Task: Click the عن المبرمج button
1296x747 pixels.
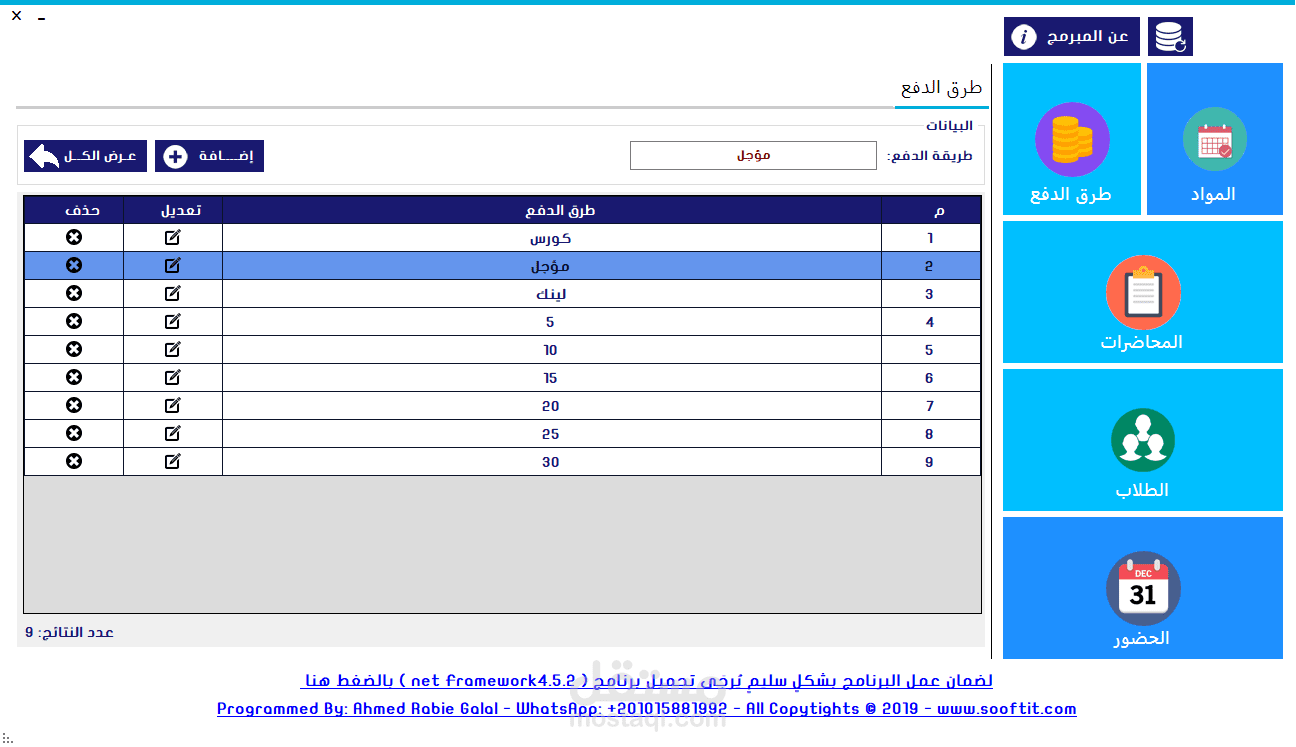Action: tap(1072, 37)
